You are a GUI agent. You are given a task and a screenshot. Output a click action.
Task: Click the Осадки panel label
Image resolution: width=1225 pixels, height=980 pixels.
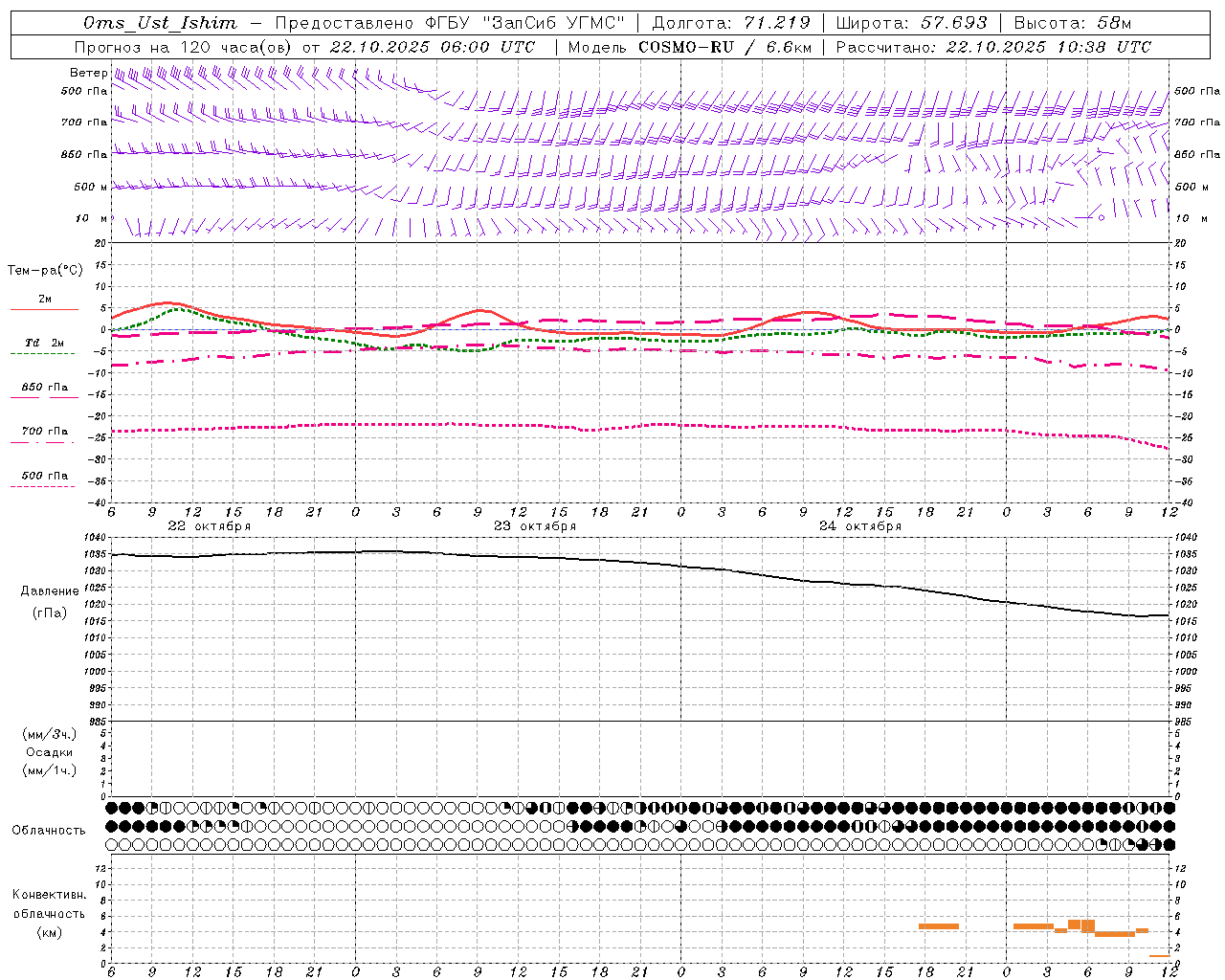click(x=50, y=752)
